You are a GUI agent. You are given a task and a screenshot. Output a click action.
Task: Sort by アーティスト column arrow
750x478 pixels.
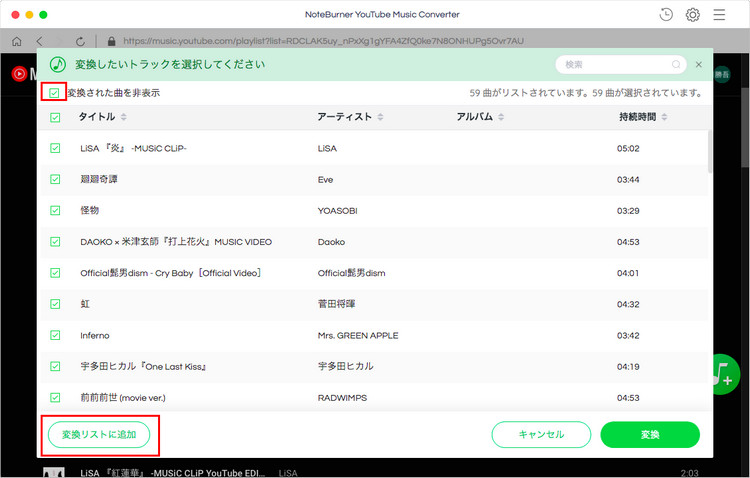380,117
